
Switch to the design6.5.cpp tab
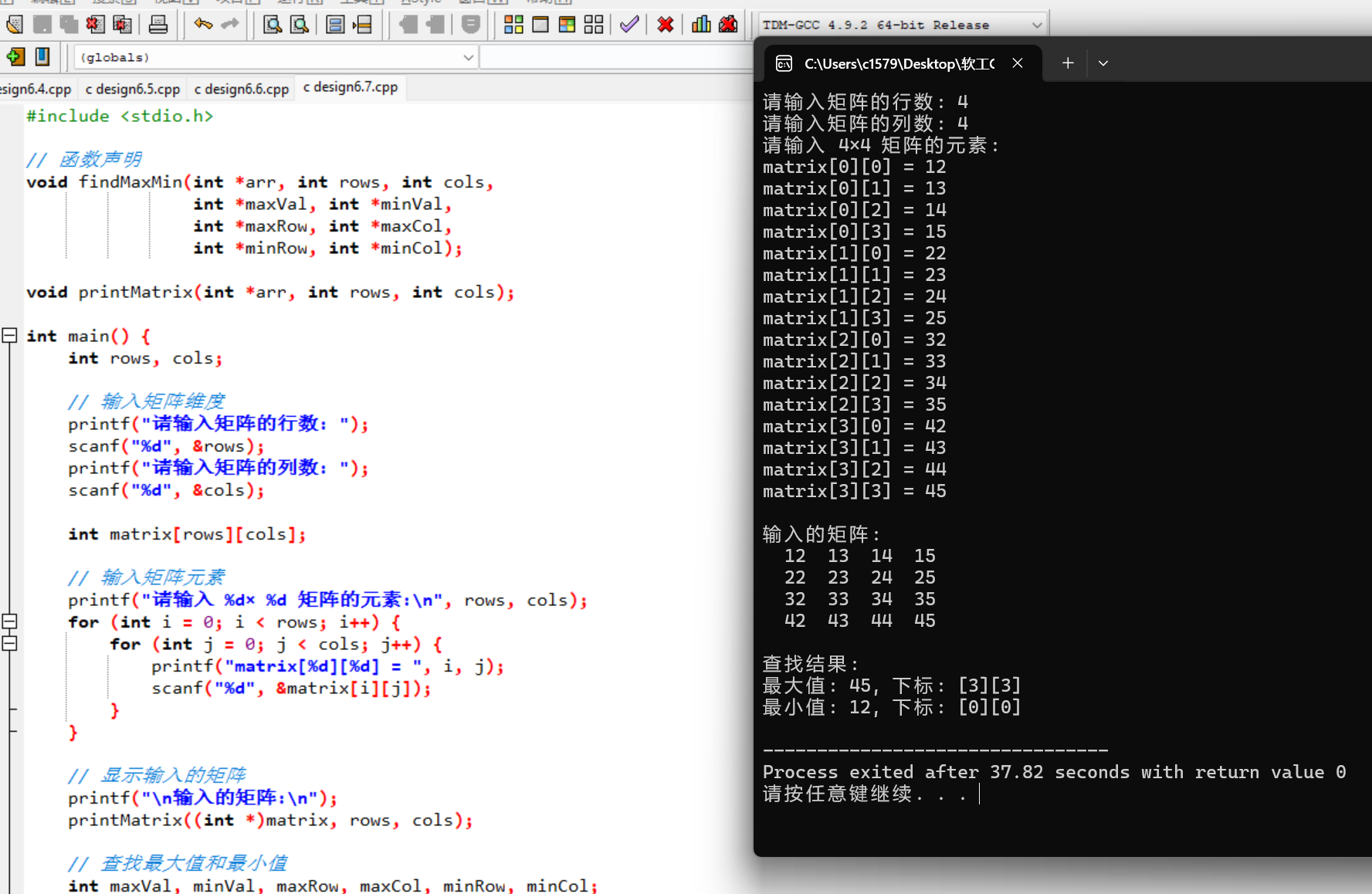tap(133, 89)
